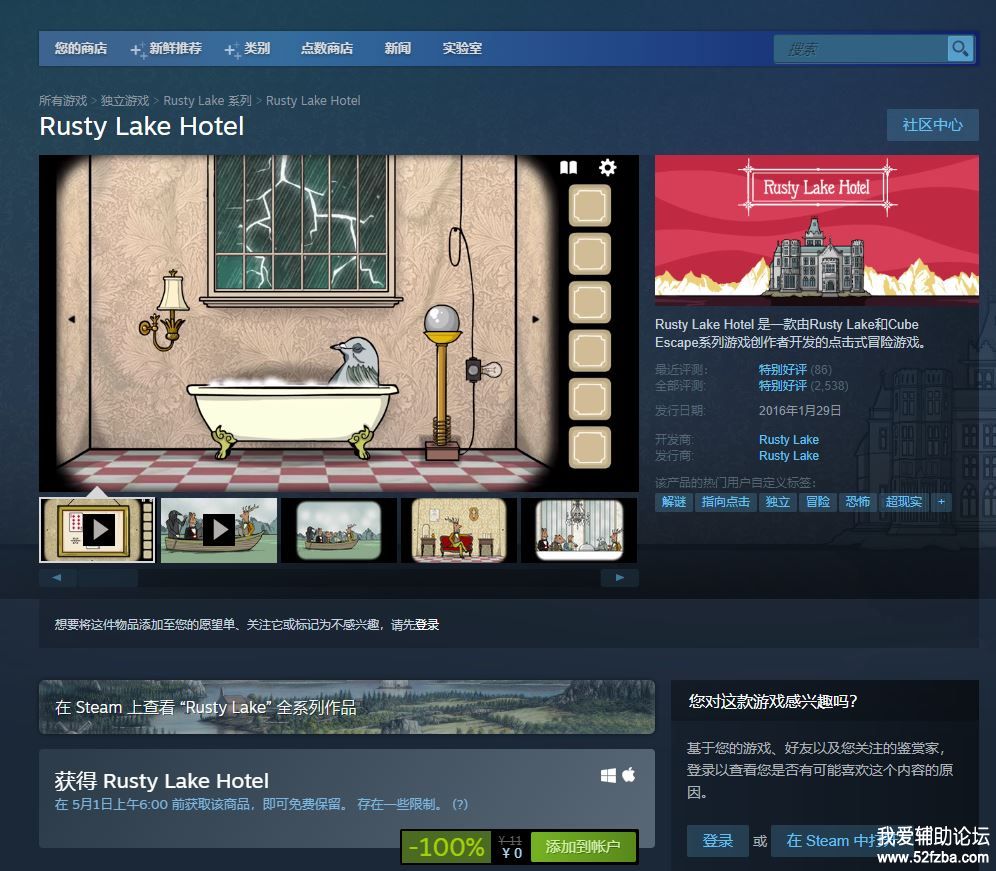Open the Rusty Lake developer link

coord(789,440)
